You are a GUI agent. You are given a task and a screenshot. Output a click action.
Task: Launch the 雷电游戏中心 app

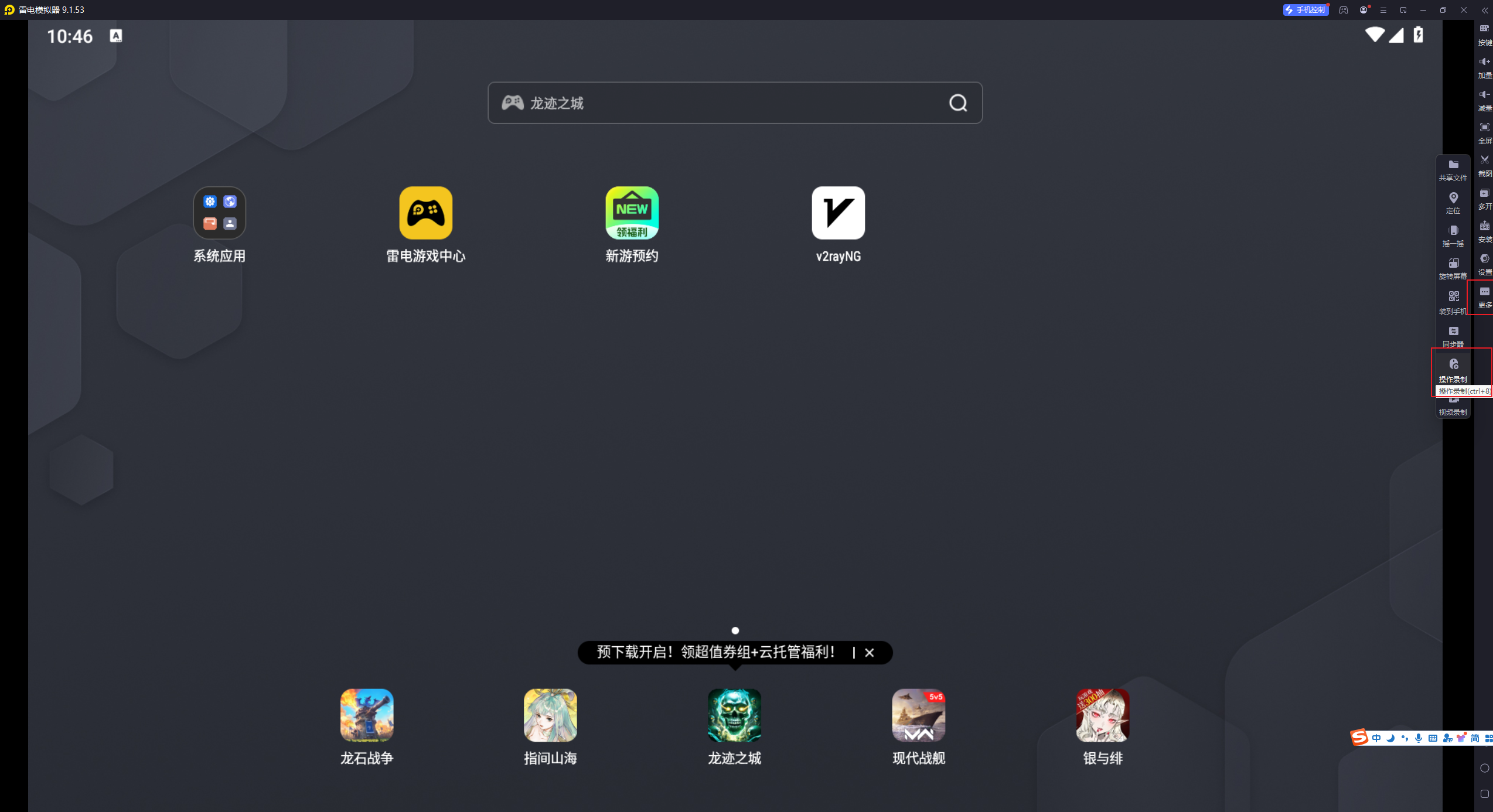click(426, 225)
